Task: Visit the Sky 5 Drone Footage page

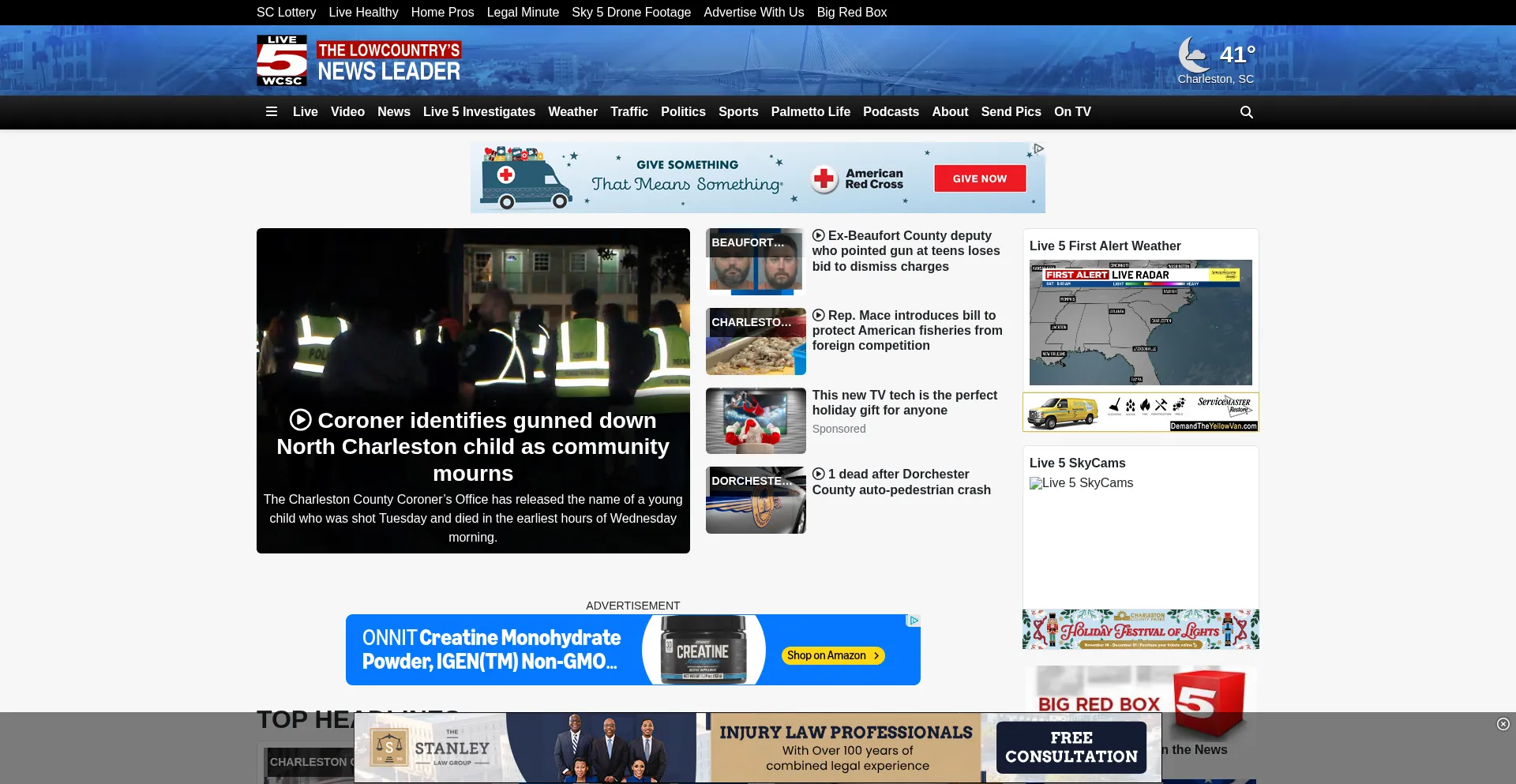Action: point(631,12)
